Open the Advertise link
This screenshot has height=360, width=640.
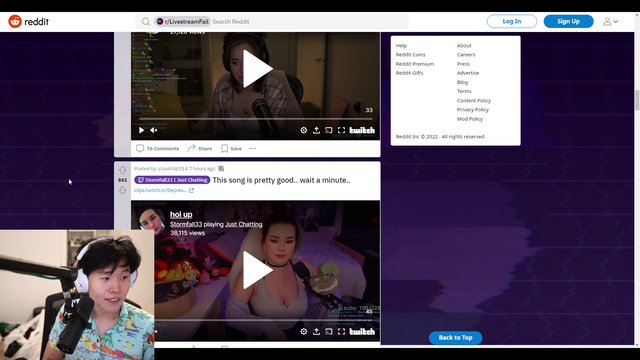468,73
